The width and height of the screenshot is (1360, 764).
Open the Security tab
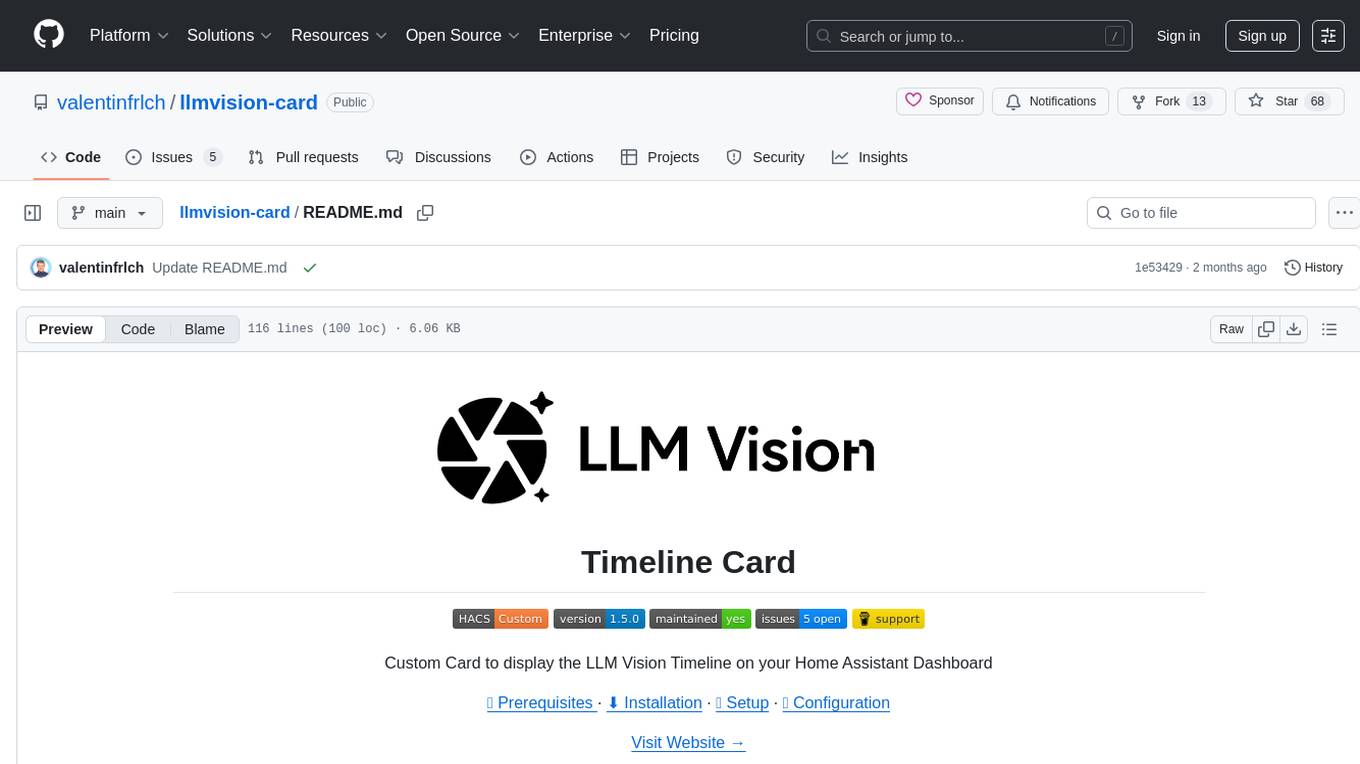765,157
